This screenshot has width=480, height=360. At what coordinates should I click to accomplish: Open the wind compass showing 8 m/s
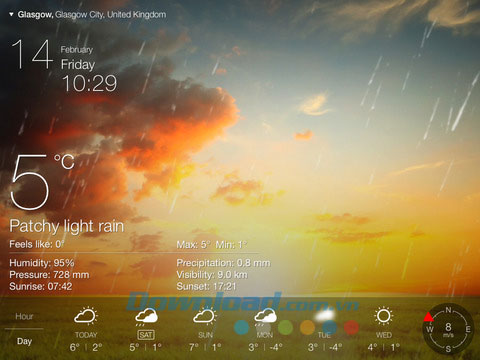coord(448,329)
